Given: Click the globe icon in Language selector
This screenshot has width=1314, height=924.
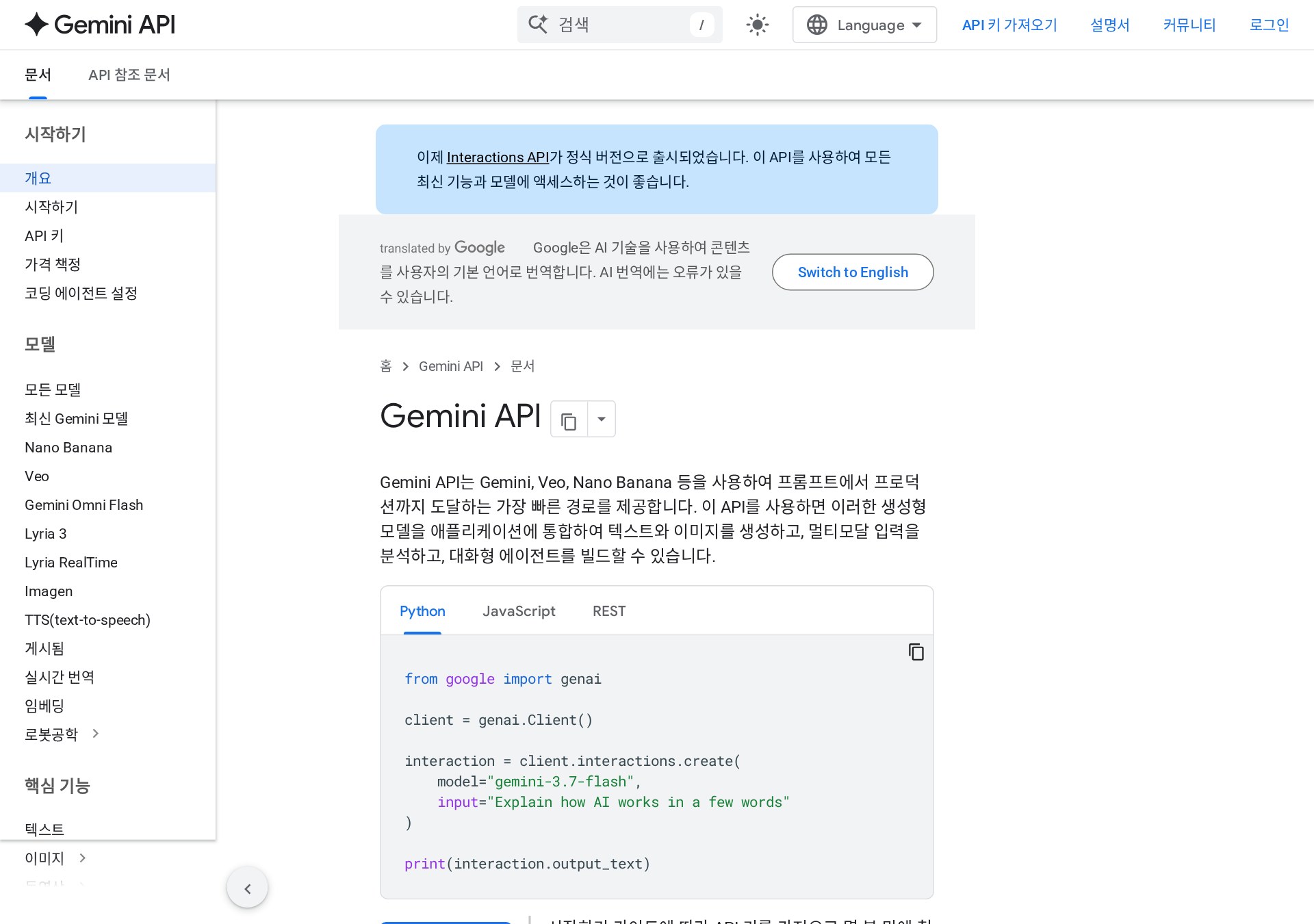Looking at the screenshot, I should pos(816,25).
